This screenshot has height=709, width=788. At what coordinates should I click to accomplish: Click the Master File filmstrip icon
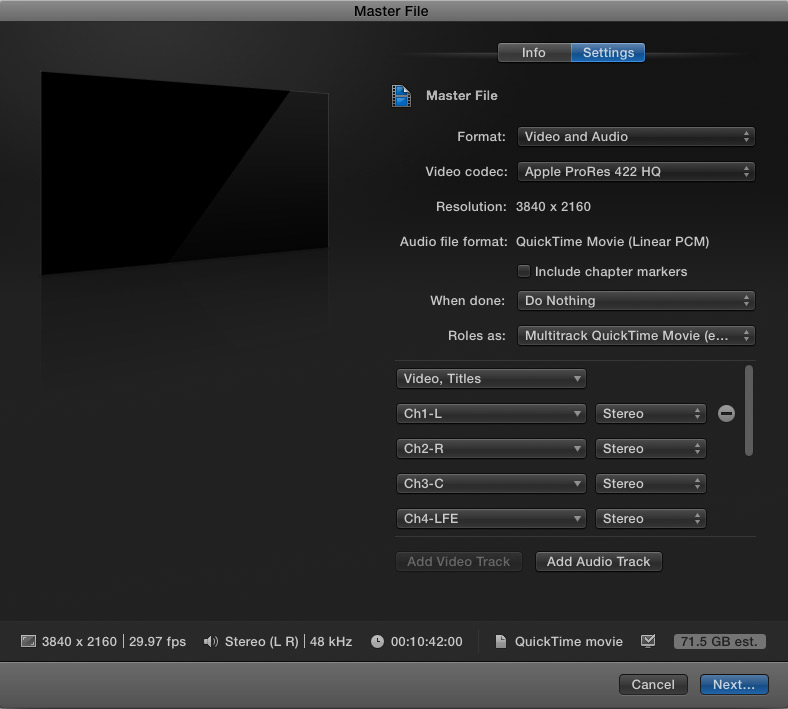point(401,96)
